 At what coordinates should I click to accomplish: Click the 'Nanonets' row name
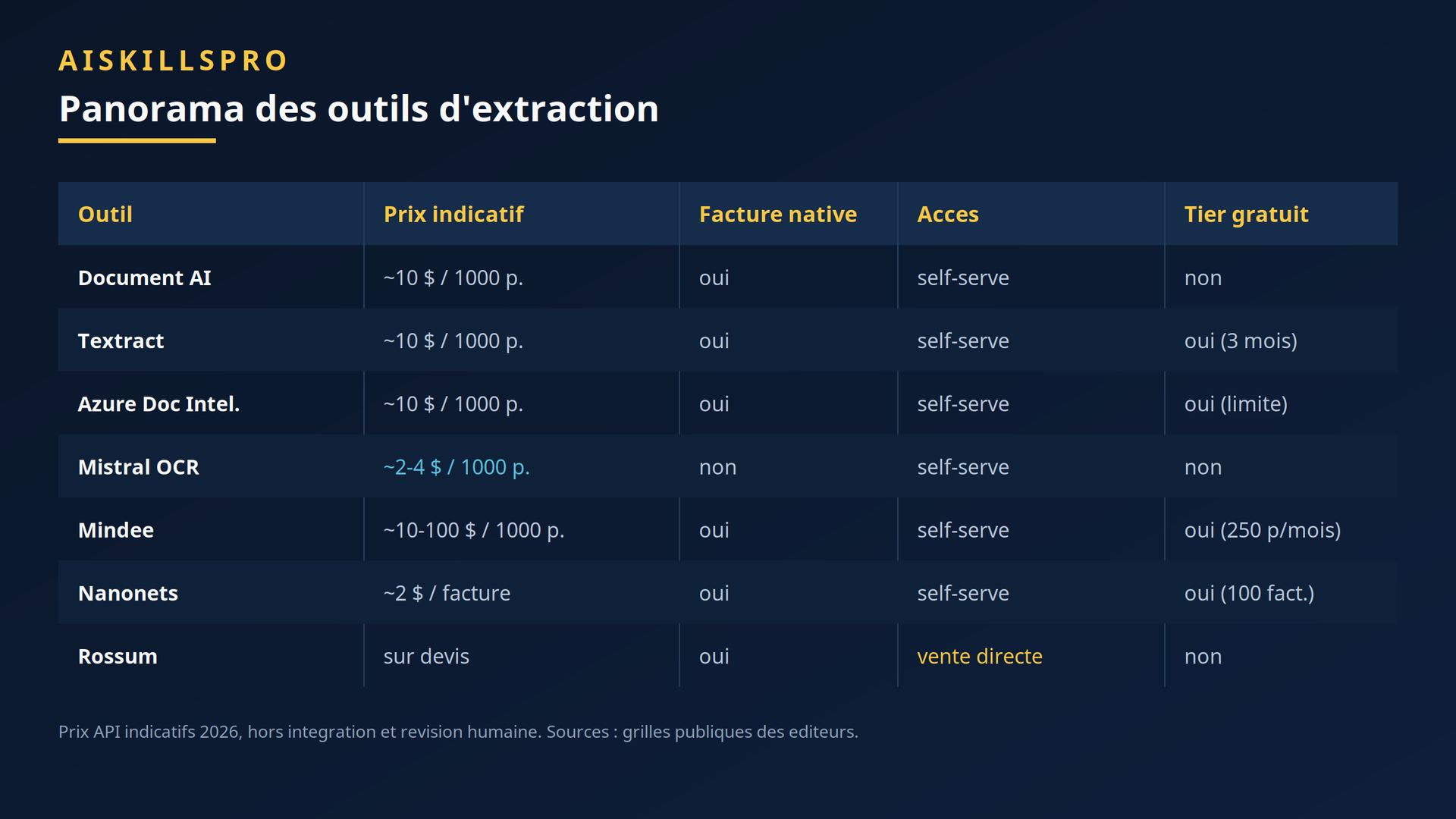128,592
